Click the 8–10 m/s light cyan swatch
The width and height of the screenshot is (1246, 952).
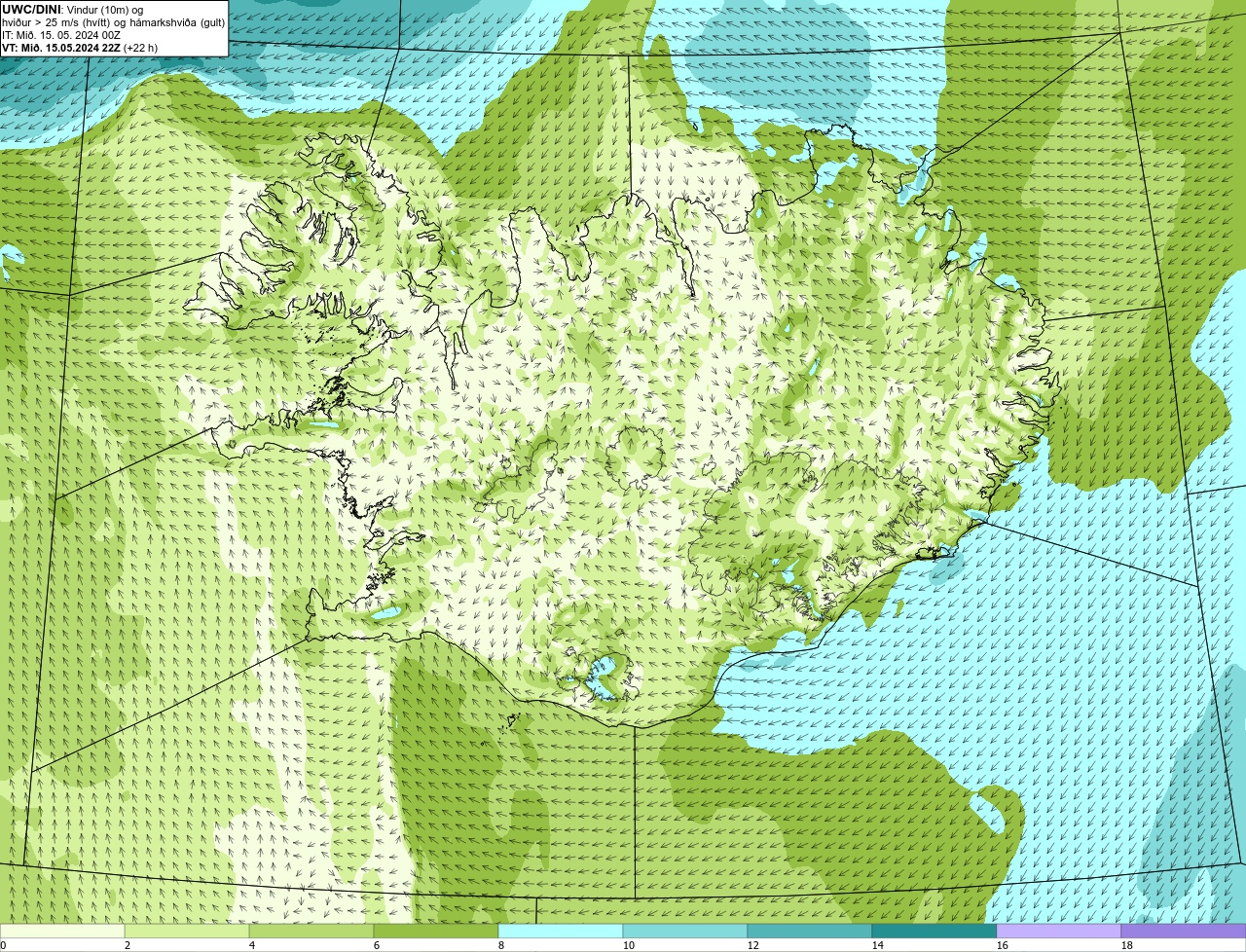point(561,932)
